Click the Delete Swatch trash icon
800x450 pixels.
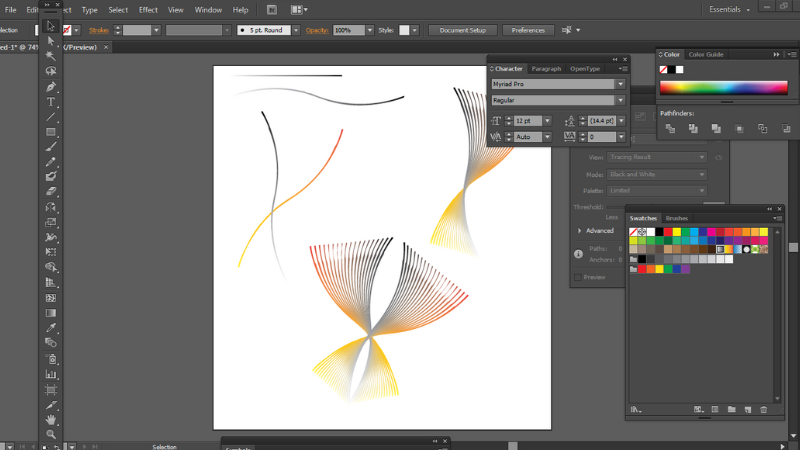764,410
